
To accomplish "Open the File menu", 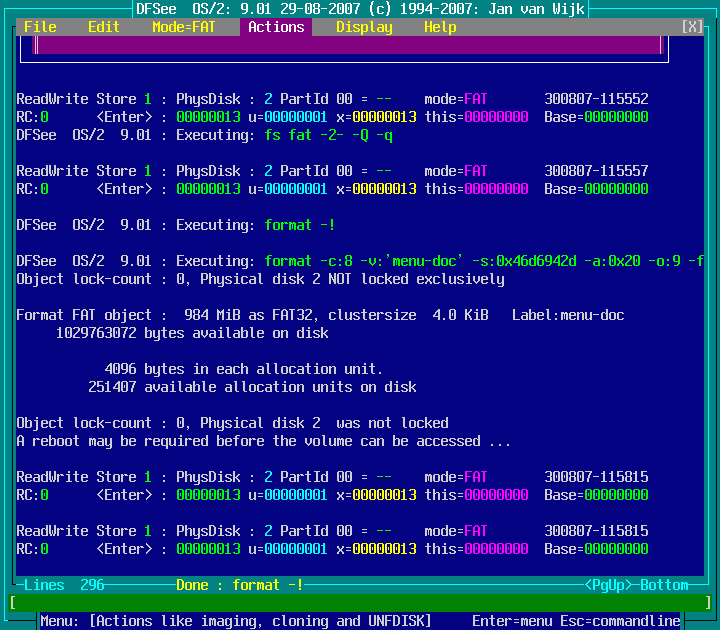I will click(40, 27).
